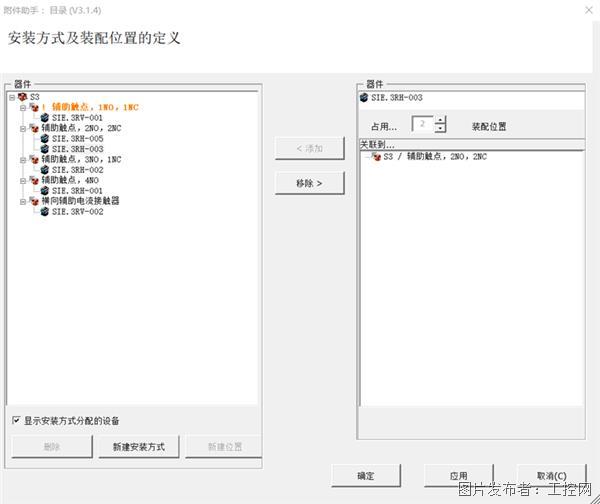Click the icon of 辅助触点, 4NO node
600x504 pixels.
pyautogui.click(x=34, y=180)
